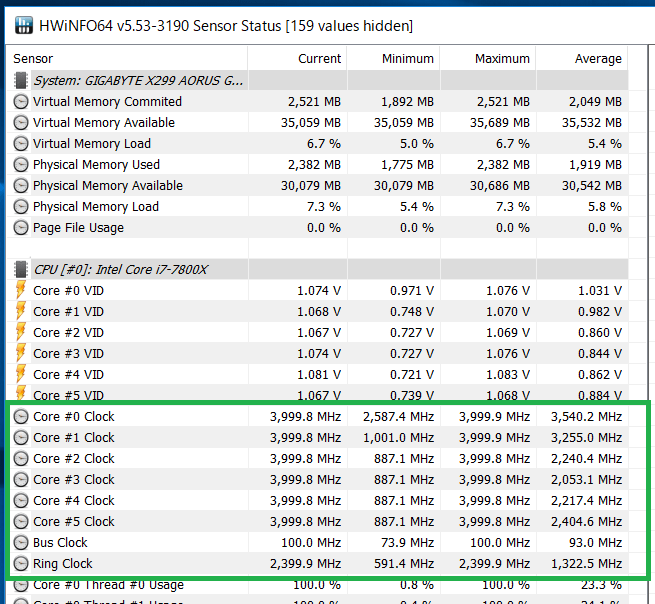Click the clock icon for Core #1 Clock
The image size is (655, 604).
click(21, 437)
